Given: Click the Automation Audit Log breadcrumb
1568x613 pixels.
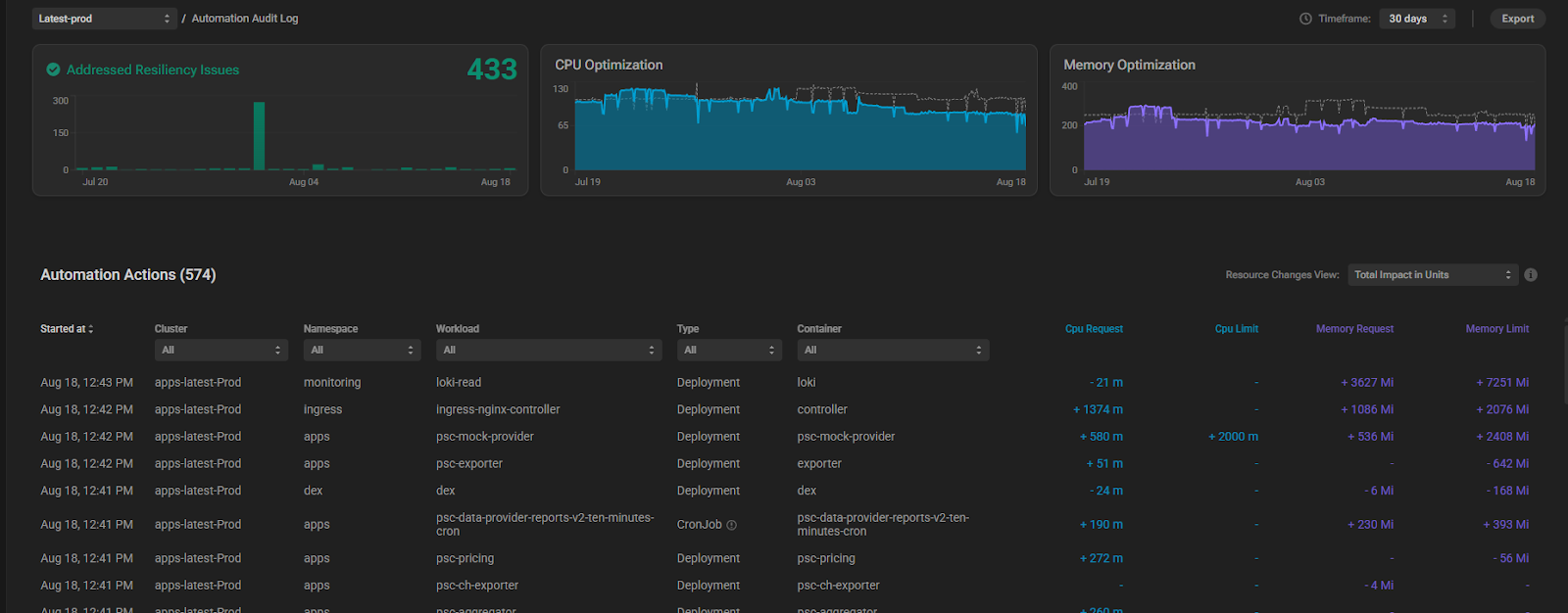Looking at the screenshot, I should (x=245, y=19).
